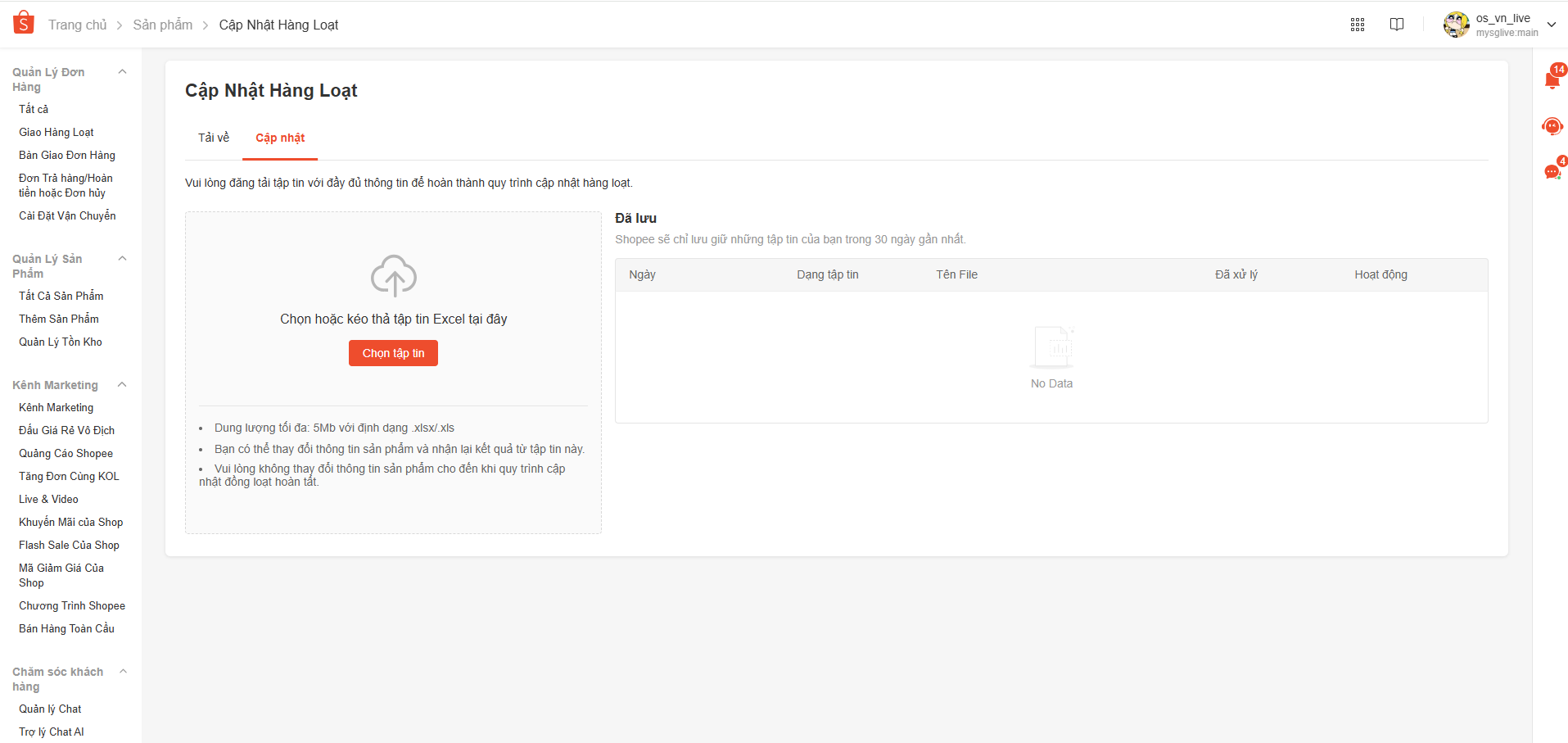Go to Trang chủ breadcrumb link
This screenshot has height=743, width=1568.
pos(77,25)
